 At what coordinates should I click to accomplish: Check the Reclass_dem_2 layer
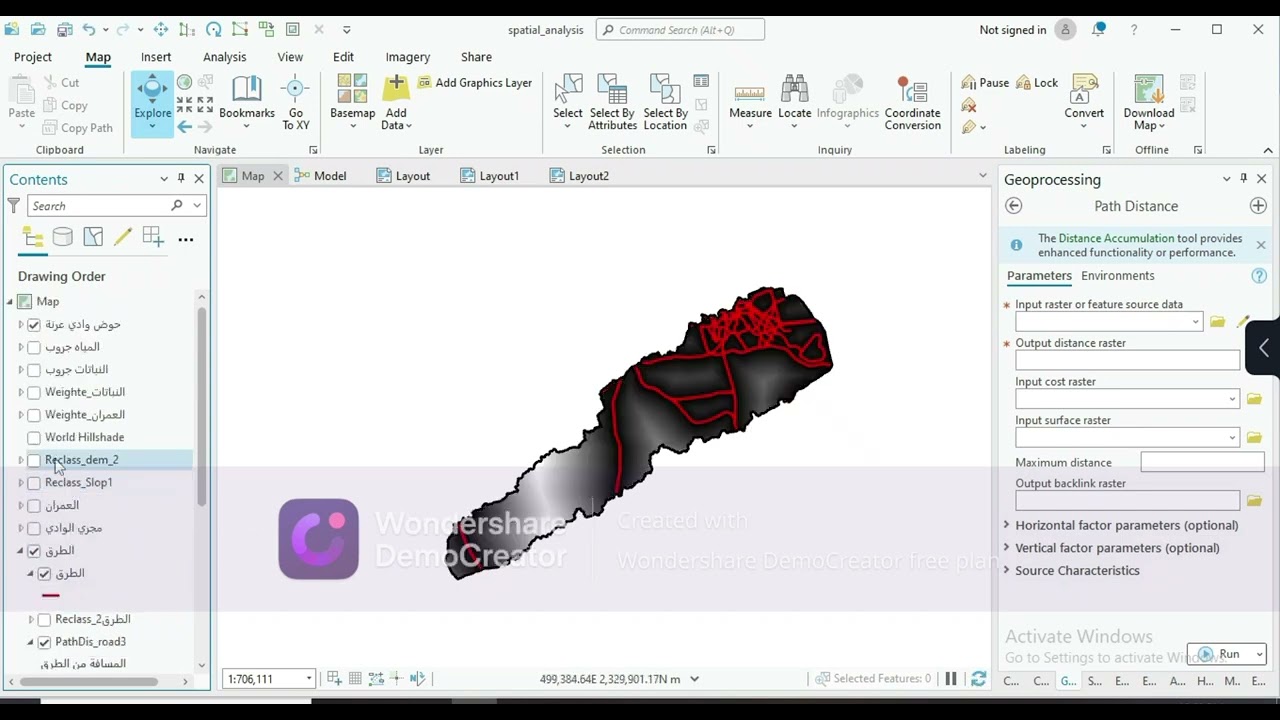(x=34, y=460)
